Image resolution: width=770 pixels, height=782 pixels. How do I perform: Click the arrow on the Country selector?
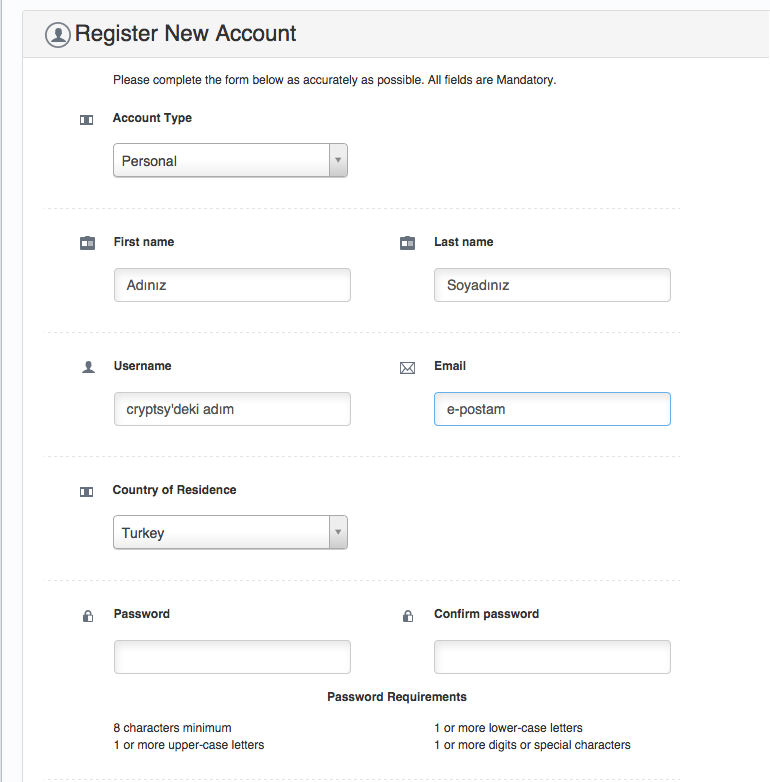(x=338, y=533)
